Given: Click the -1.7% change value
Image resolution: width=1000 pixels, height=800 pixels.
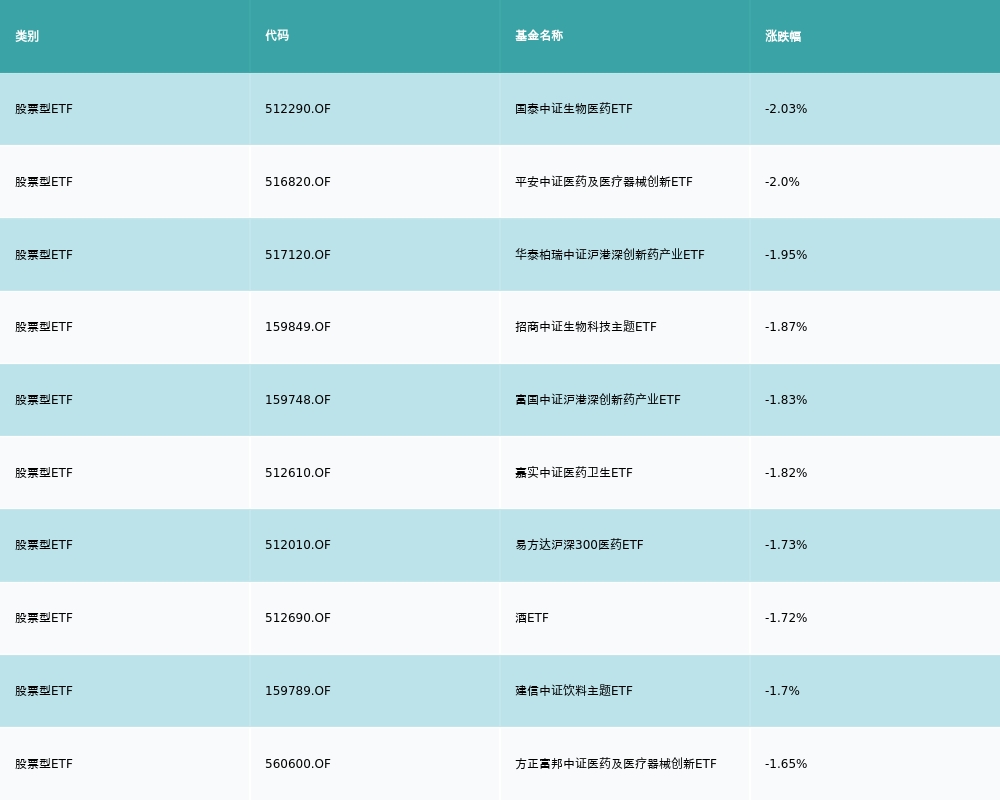Looking at the screenshot, I should tap(782, 691).
